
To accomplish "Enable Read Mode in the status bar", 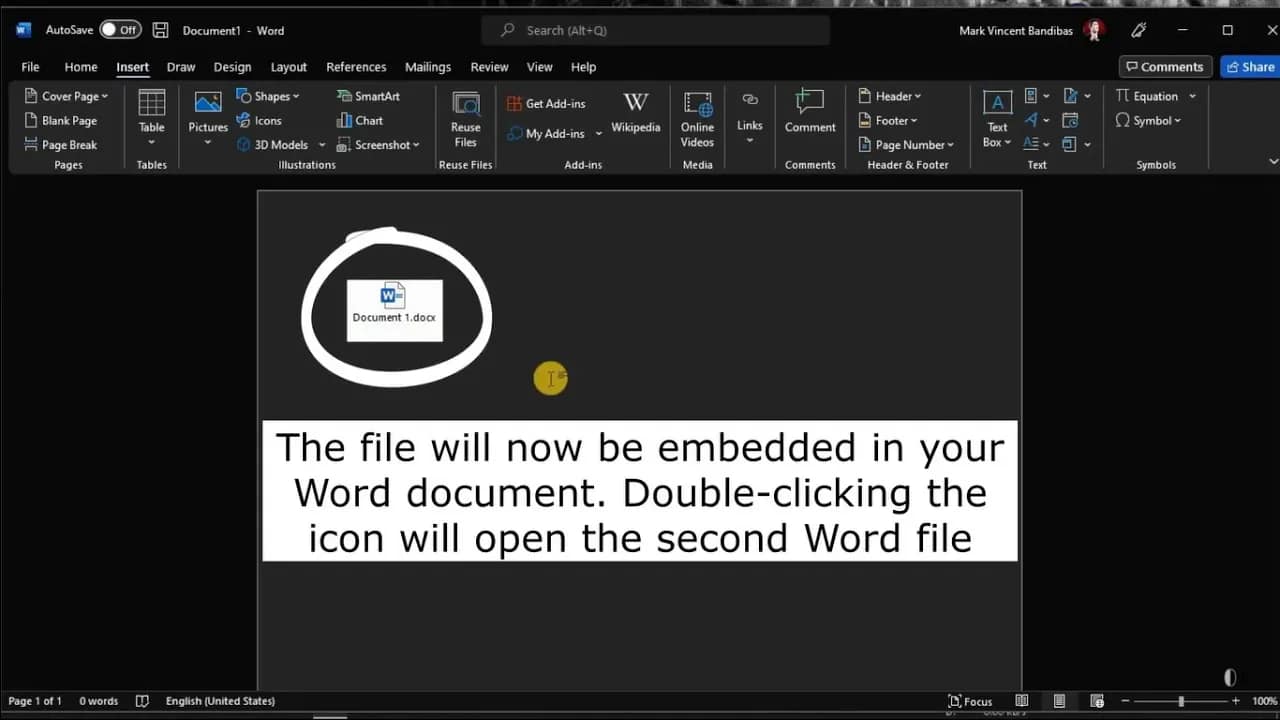I will point(1021,701).
